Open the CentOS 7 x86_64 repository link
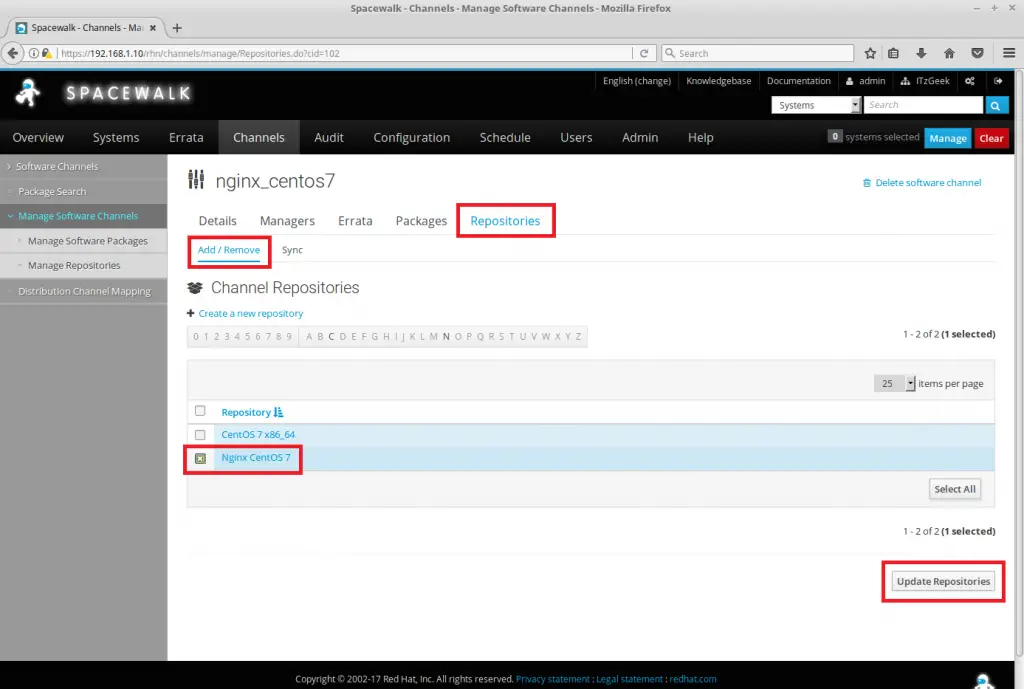 [258, 434]
